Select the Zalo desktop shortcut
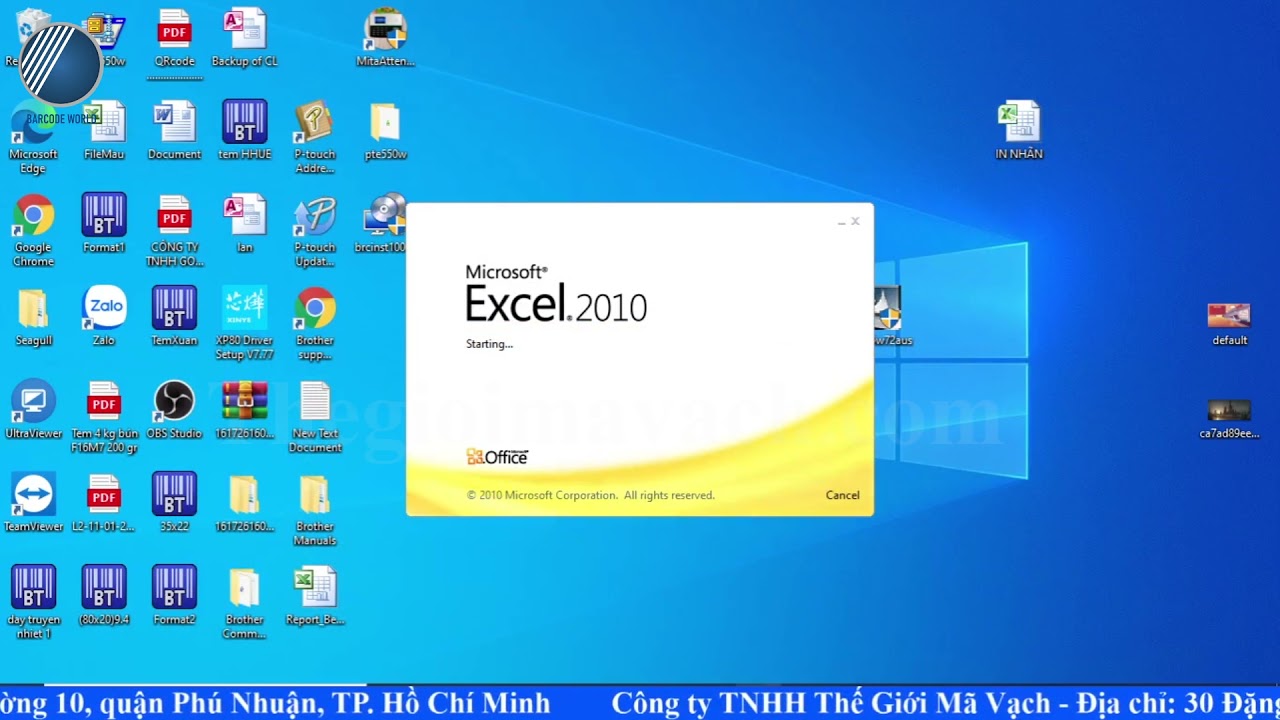This screenshot has height=720, width=1280. (x=104, y=318)
